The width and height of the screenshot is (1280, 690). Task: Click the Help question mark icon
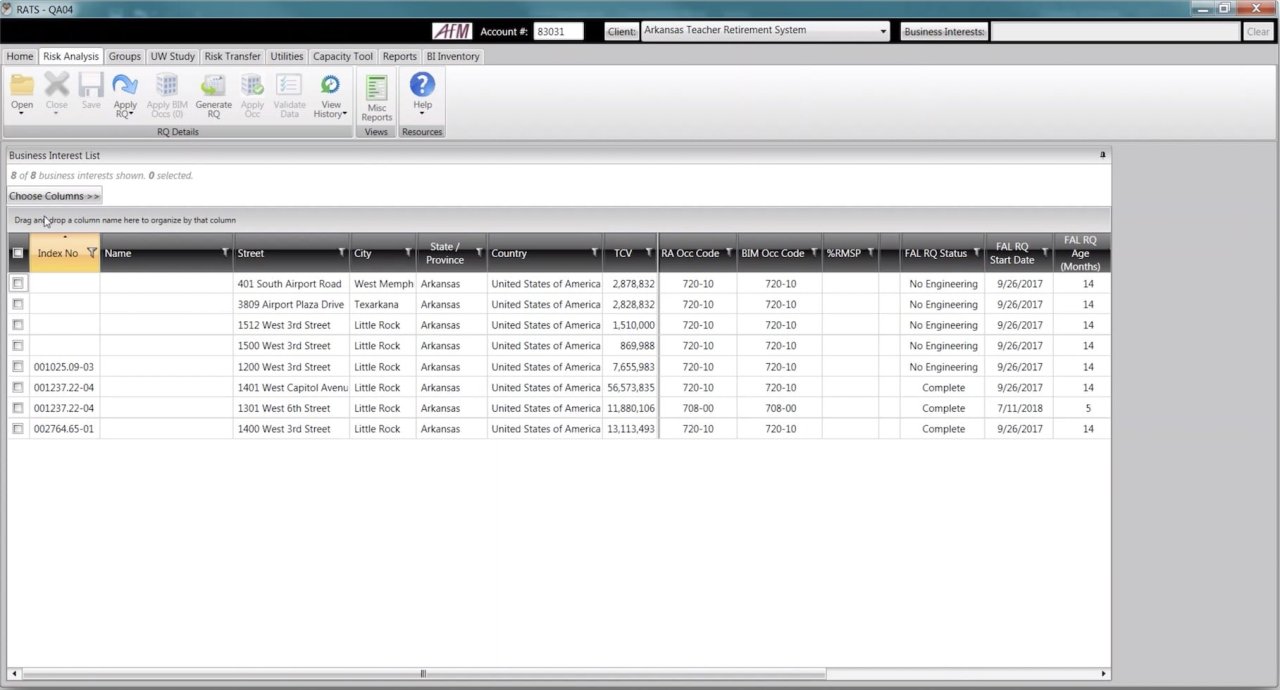[422, 86]
